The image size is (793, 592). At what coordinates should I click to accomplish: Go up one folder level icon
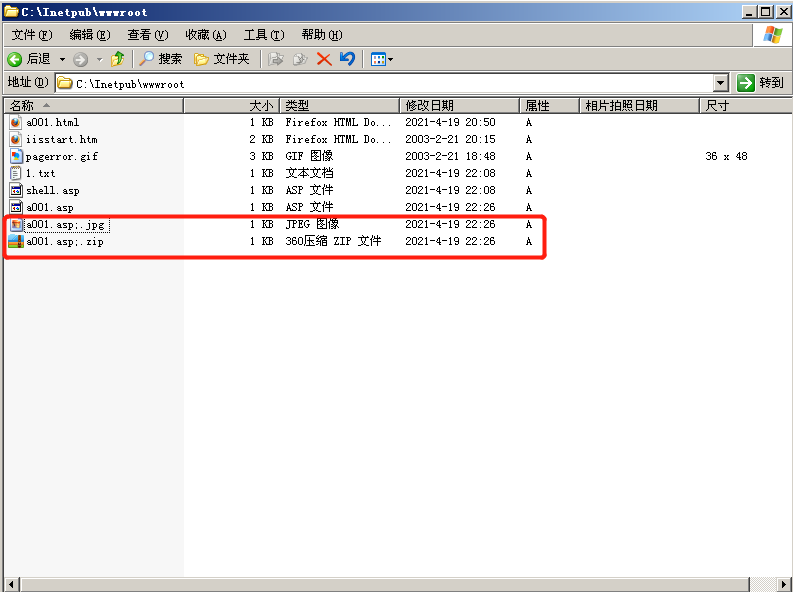[118, 59]
